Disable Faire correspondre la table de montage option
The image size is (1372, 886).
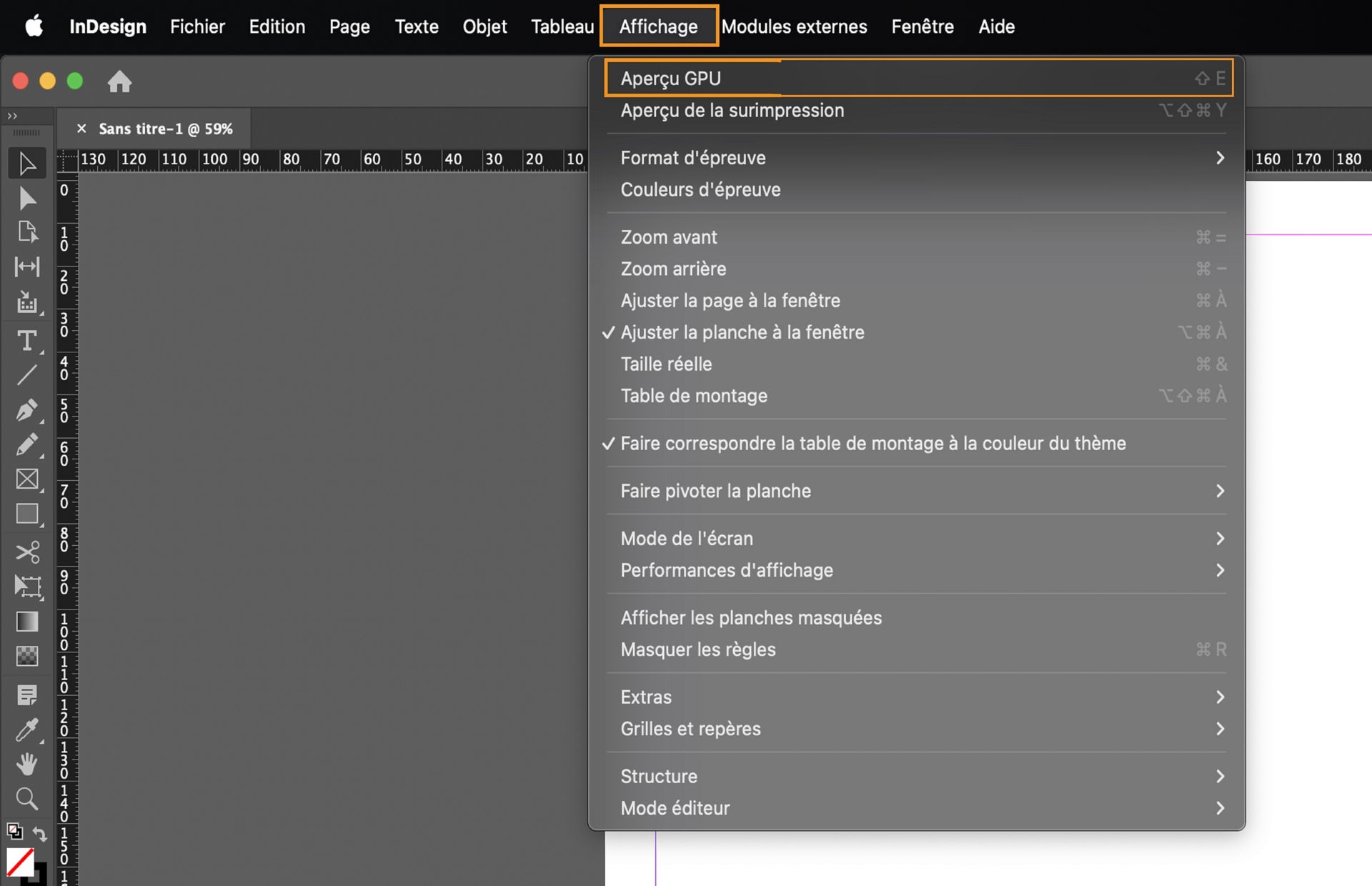872,443
